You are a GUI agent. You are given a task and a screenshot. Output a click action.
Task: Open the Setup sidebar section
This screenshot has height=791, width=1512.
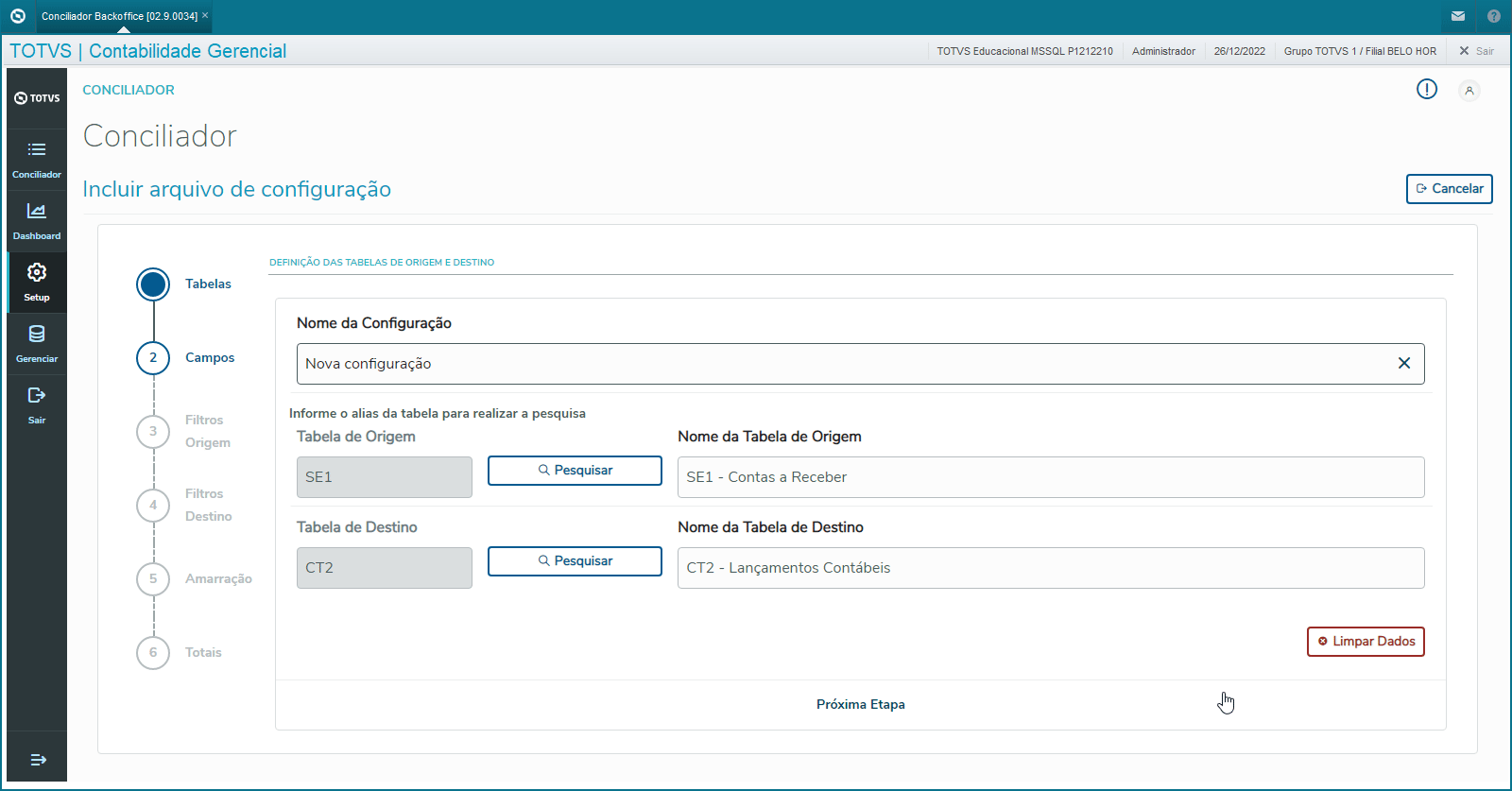(37, 283)
